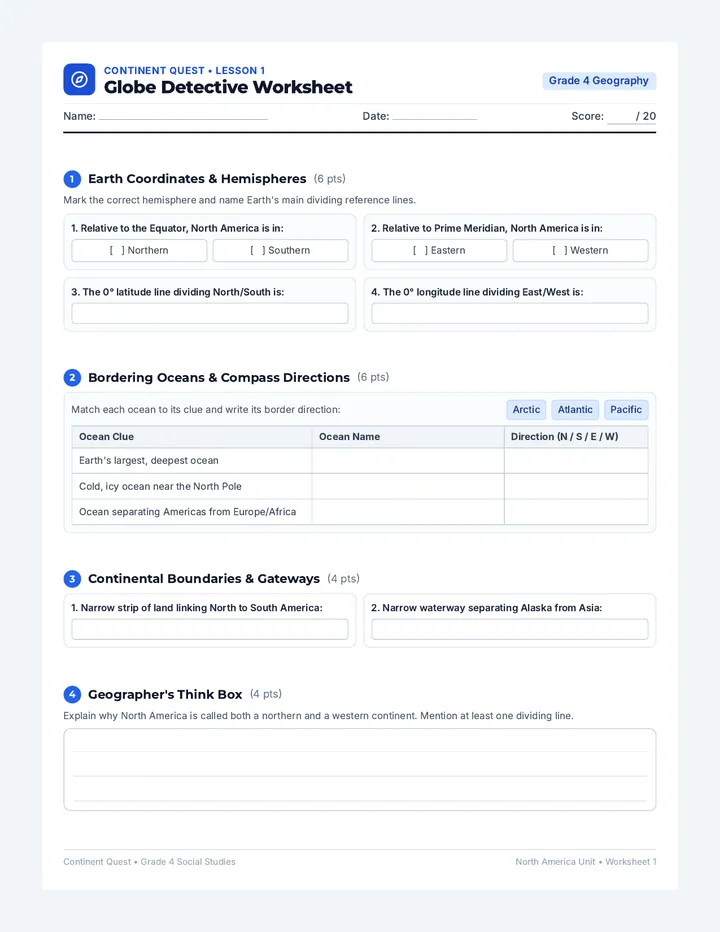Viewport: 720px width, 932px height.
Task: Select the Pacific ocean chip
Action: pyautogui.click(x=626, y=410)
